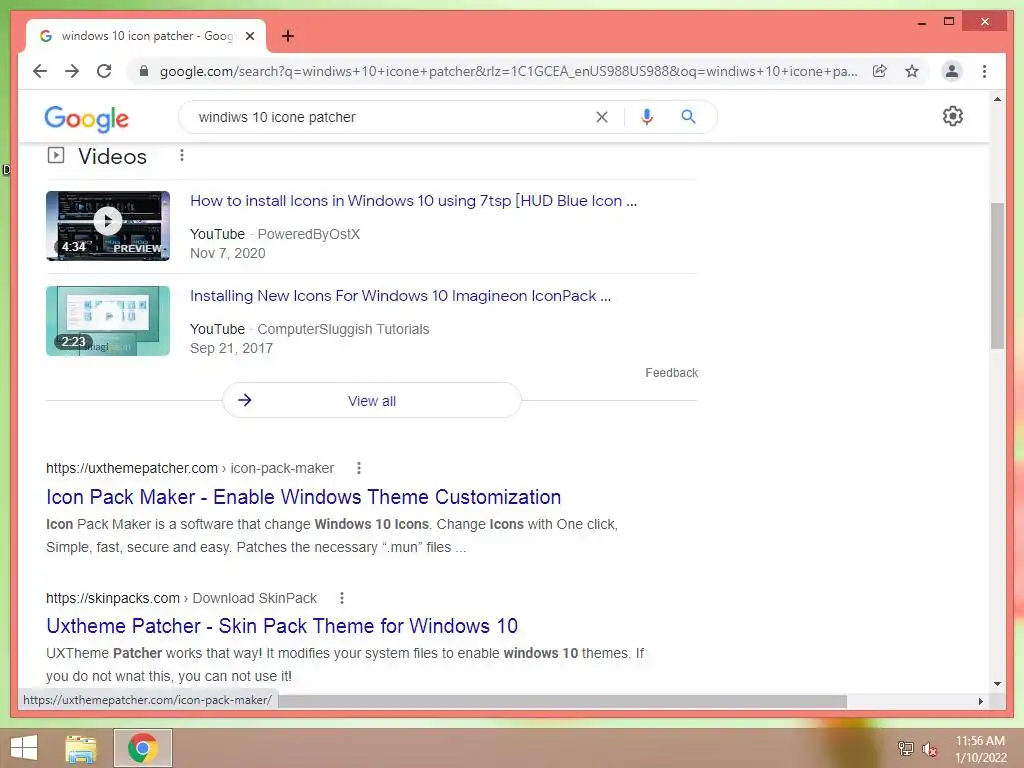Bookmark this page with the star
Screen dimensions: 1024x768
(x=912, y=71)
